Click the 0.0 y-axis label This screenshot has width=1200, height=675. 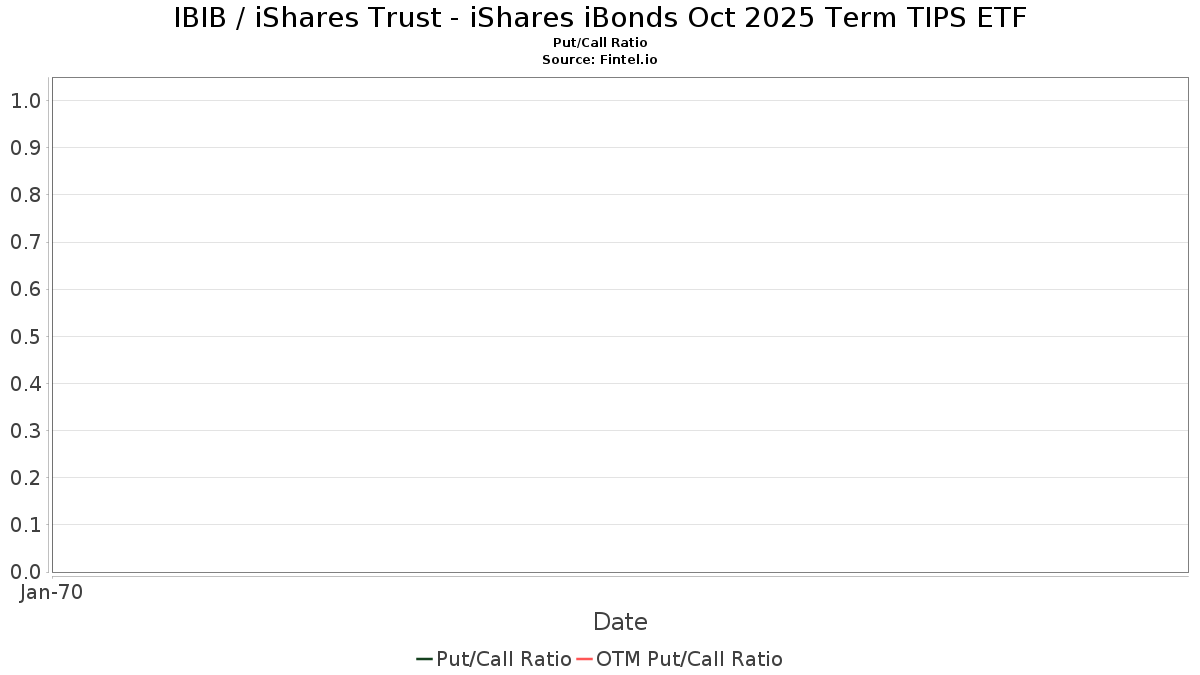[x=25, y=571]
